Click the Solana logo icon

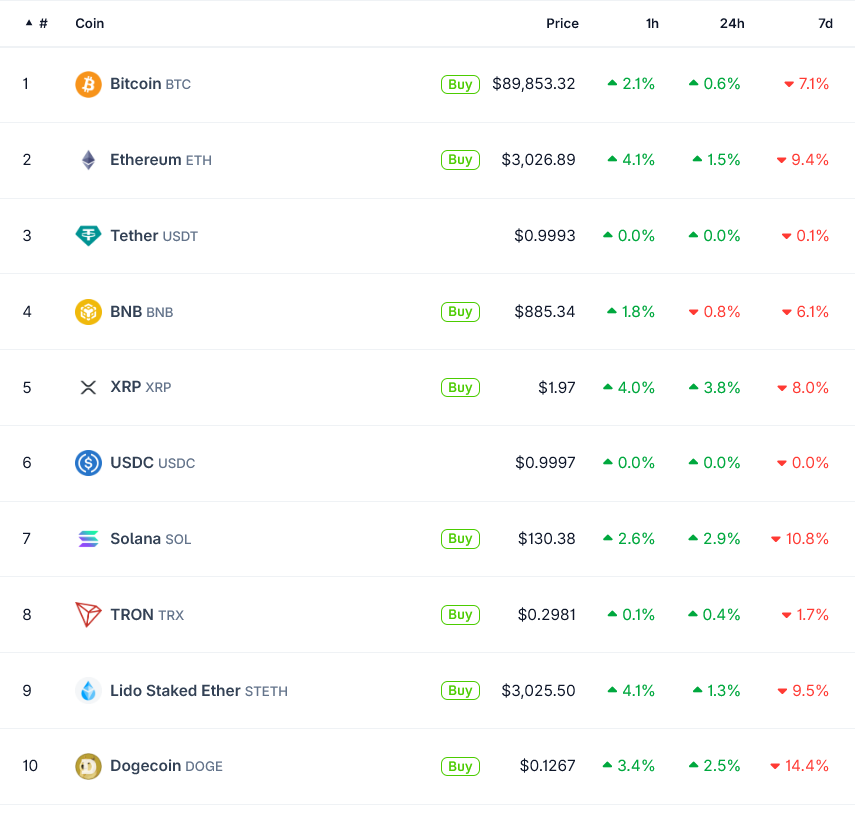[x=88, y=539]
